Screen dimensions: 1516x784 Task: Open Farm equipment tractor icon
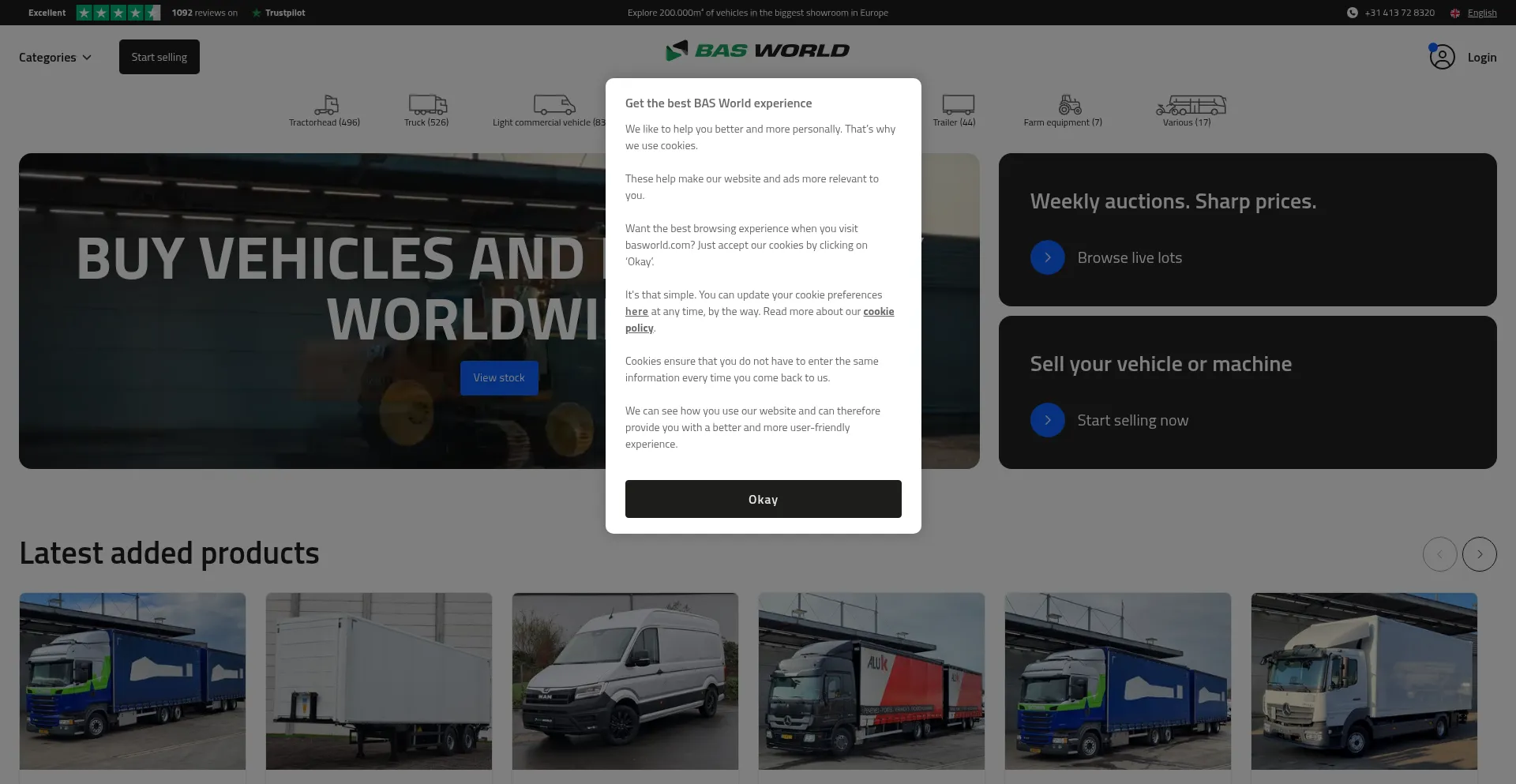click(1069, 104)
